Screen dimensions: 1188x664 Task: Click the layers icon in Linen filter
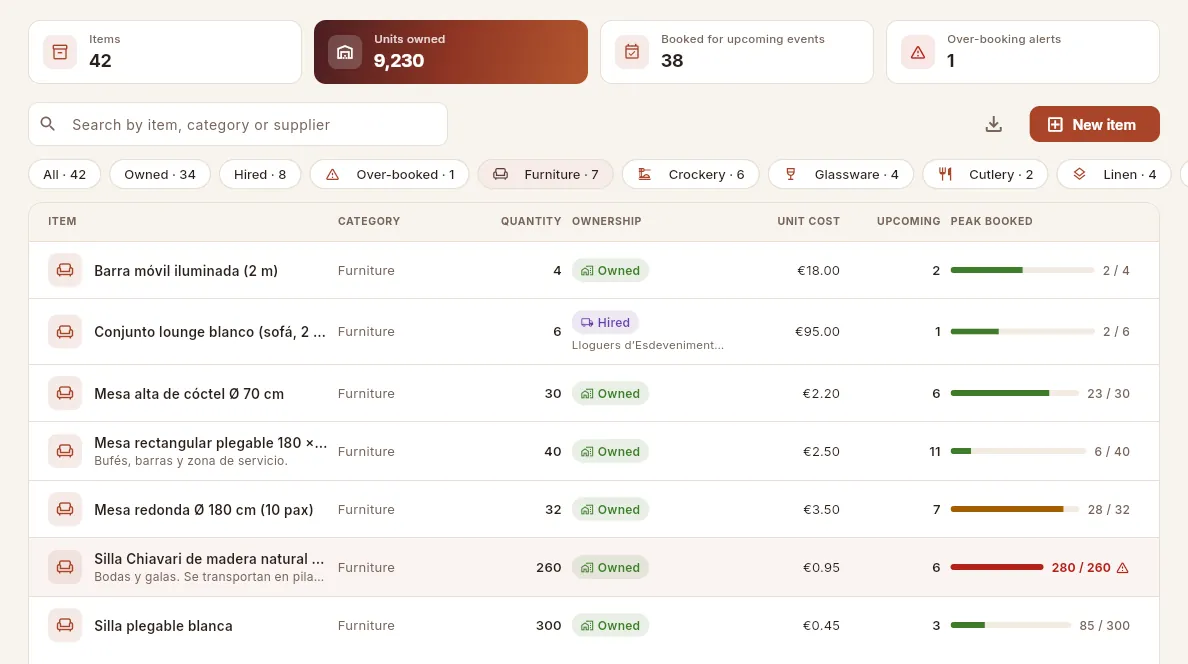[1080, 174]
